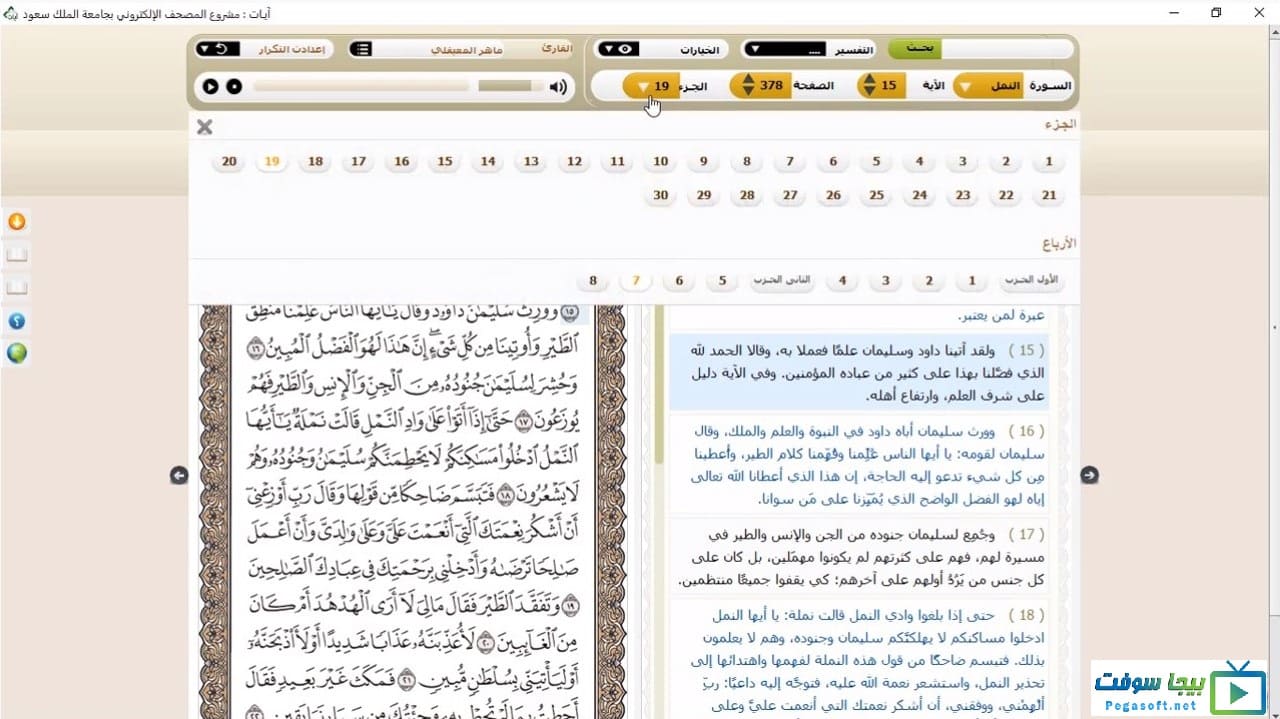This screenshot has width=1280, height=719.
Task: Click the reciter name ماهر المعيقلي
Action: [x=467, y=49]
